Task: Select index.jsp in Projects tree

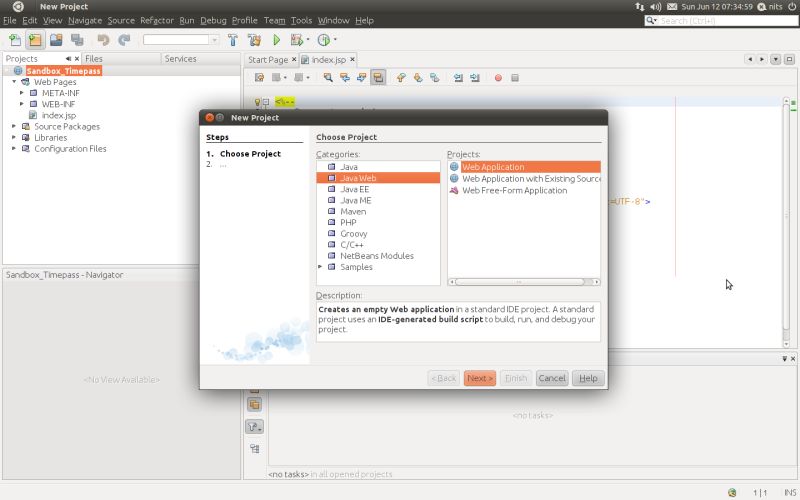Action: 59,115
